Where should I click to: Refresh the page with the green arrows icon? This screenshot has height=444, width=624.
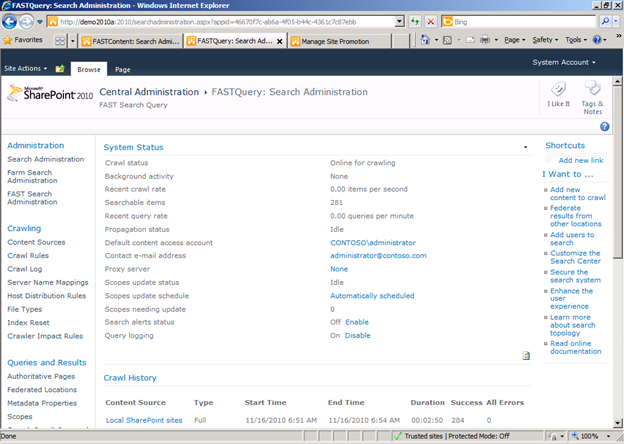(415, 21)
